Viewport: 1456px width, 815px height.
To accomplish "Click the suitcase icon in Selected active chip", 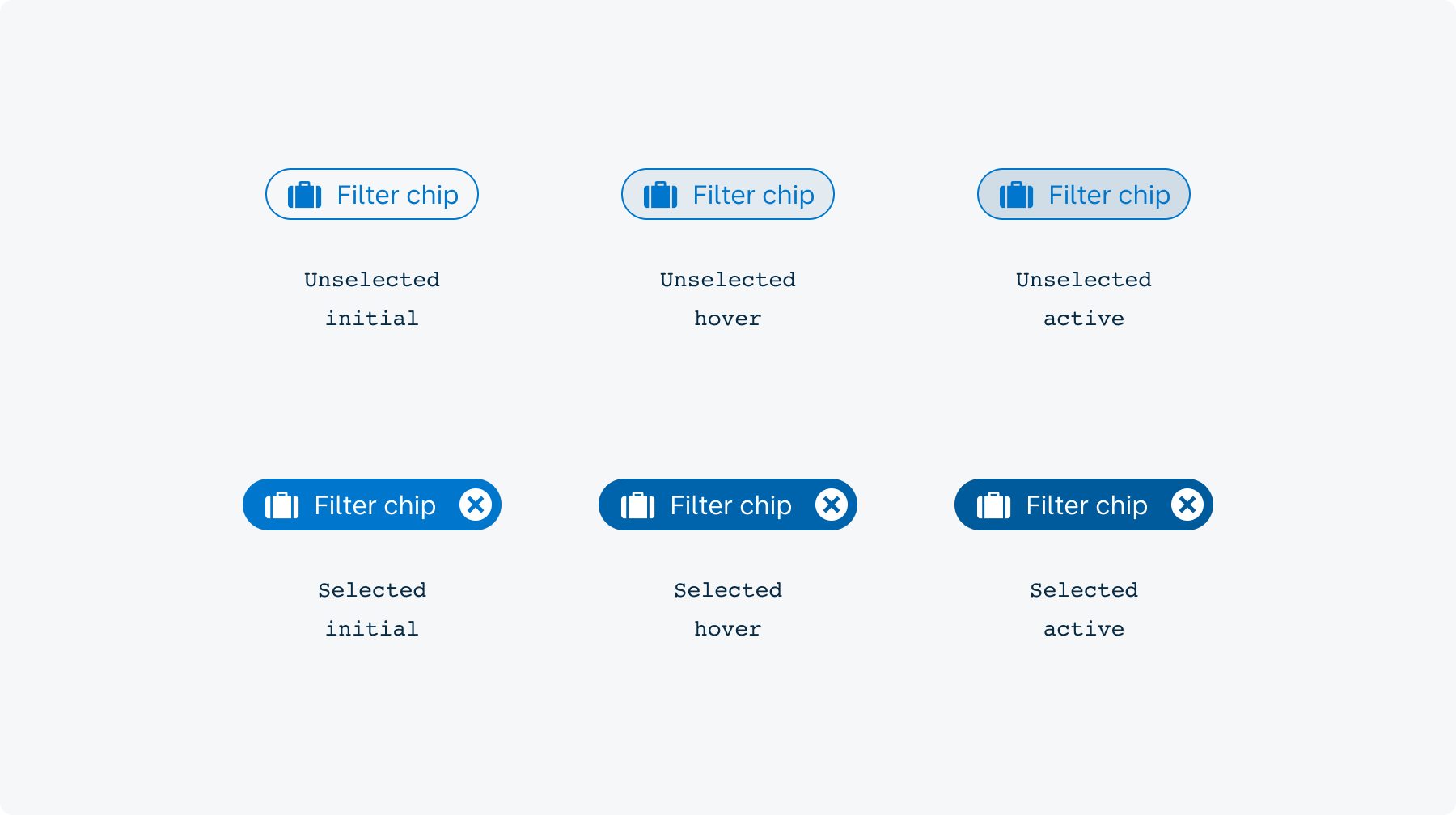I will pyautogui.click(x=994, y=505).
